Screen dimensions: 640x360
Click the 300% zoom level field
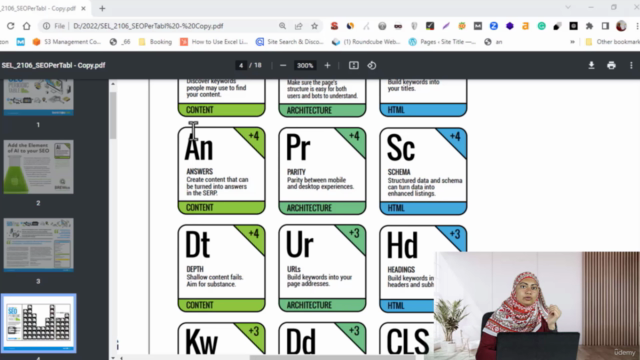point(305,65)
